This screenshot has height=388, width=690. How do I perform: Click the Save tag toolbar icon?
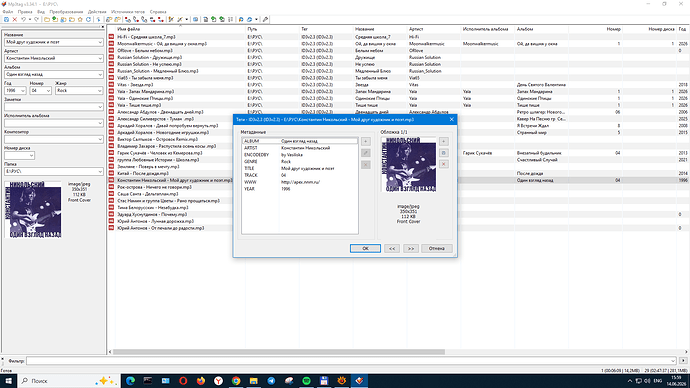point(7,19)
